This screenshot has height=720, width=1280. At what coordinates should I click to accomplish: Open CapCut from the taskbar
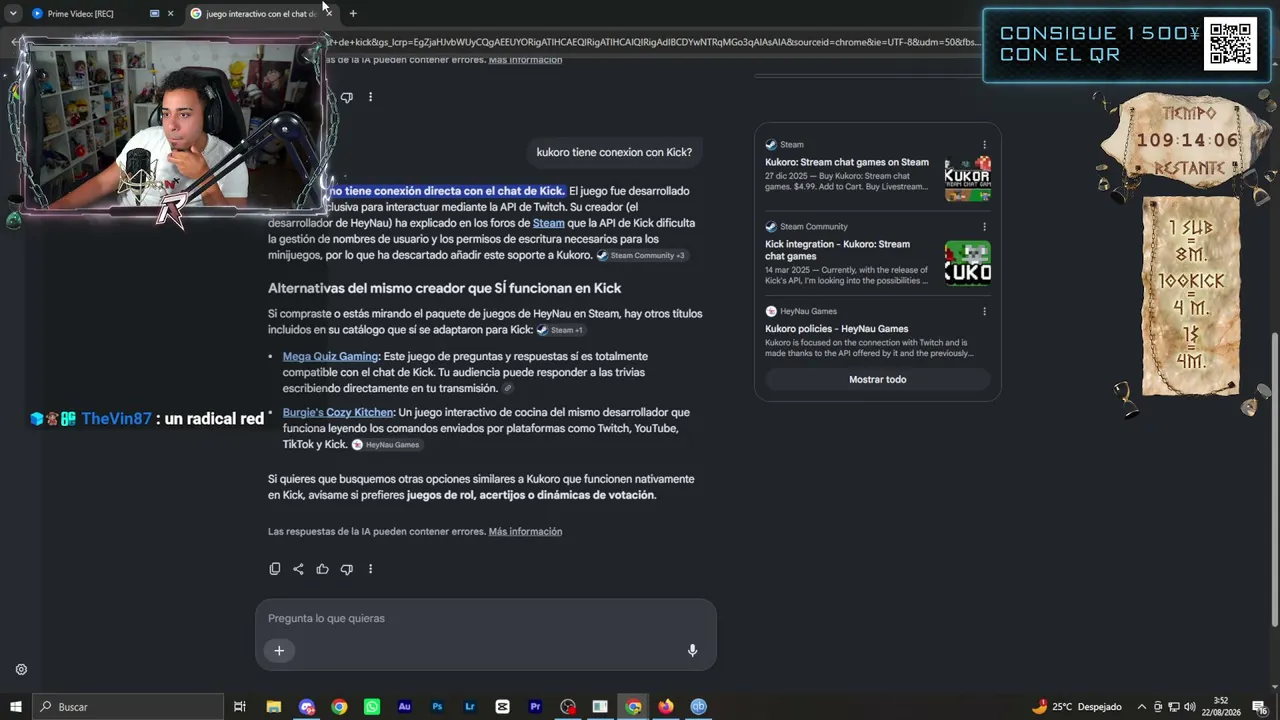pos(502,707)
